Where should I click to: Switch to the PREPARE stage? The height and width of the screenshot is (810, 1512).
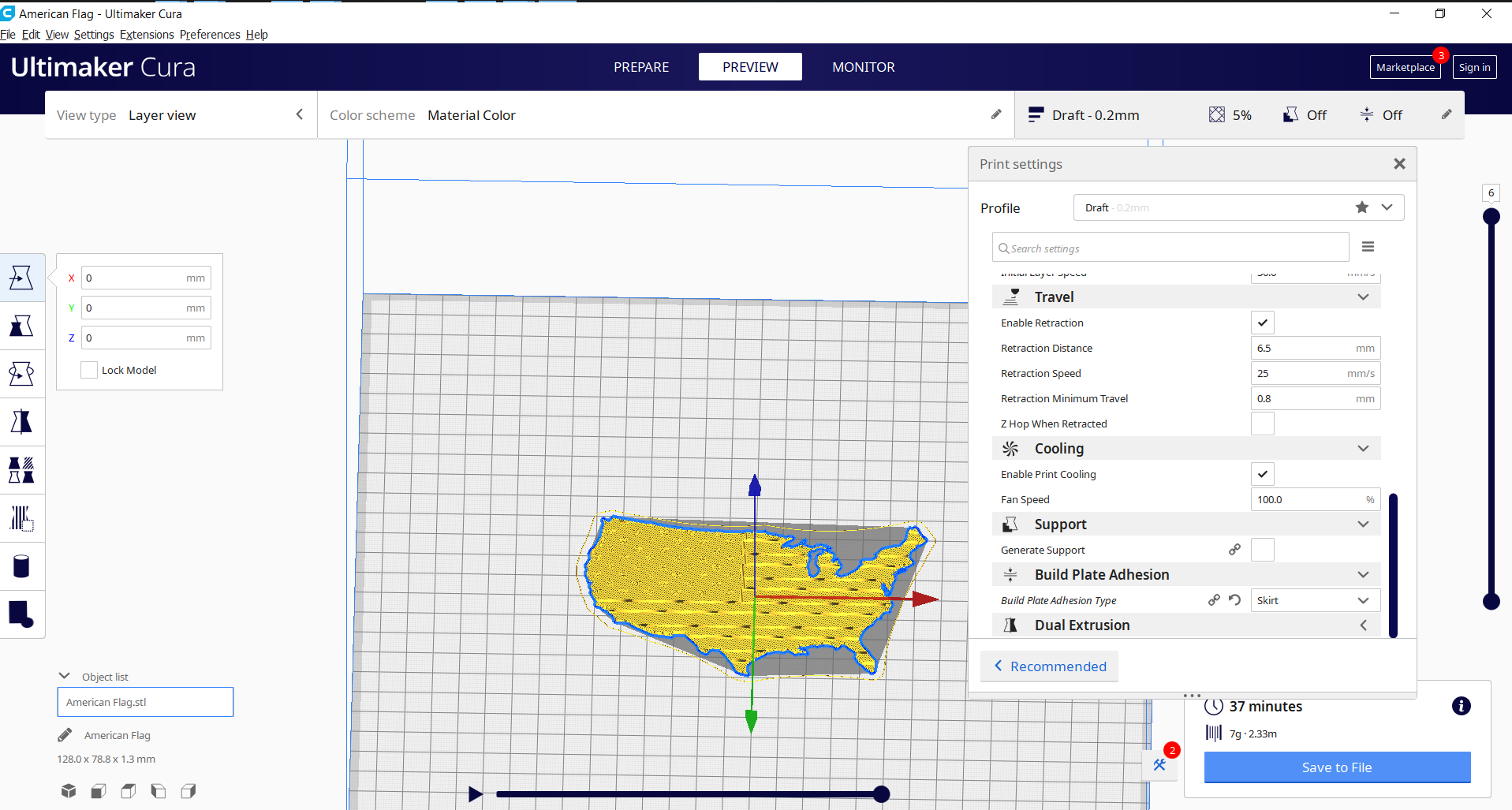click(x=641, y=67)
